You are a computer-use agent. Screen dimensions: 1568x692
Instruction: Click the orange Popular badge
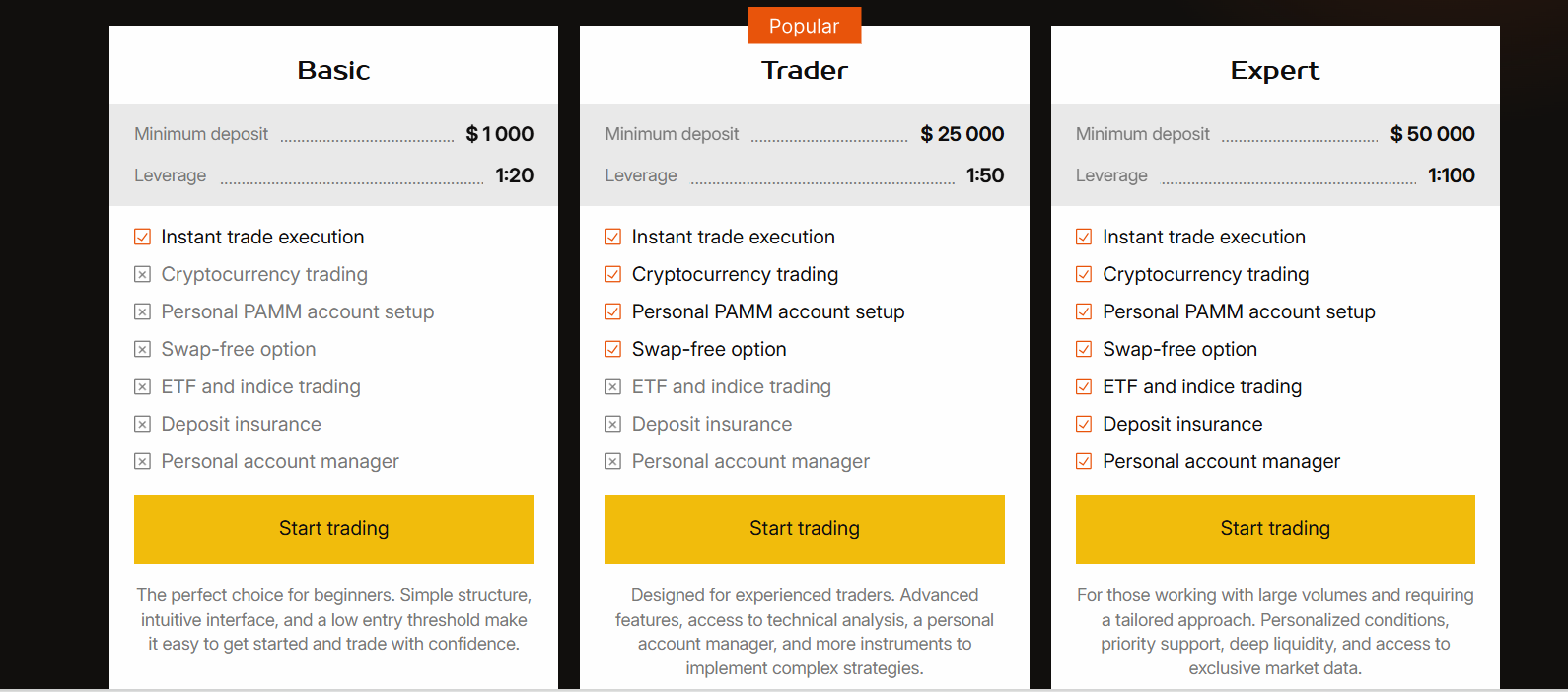pyautogui.click(x=804, y=26)
